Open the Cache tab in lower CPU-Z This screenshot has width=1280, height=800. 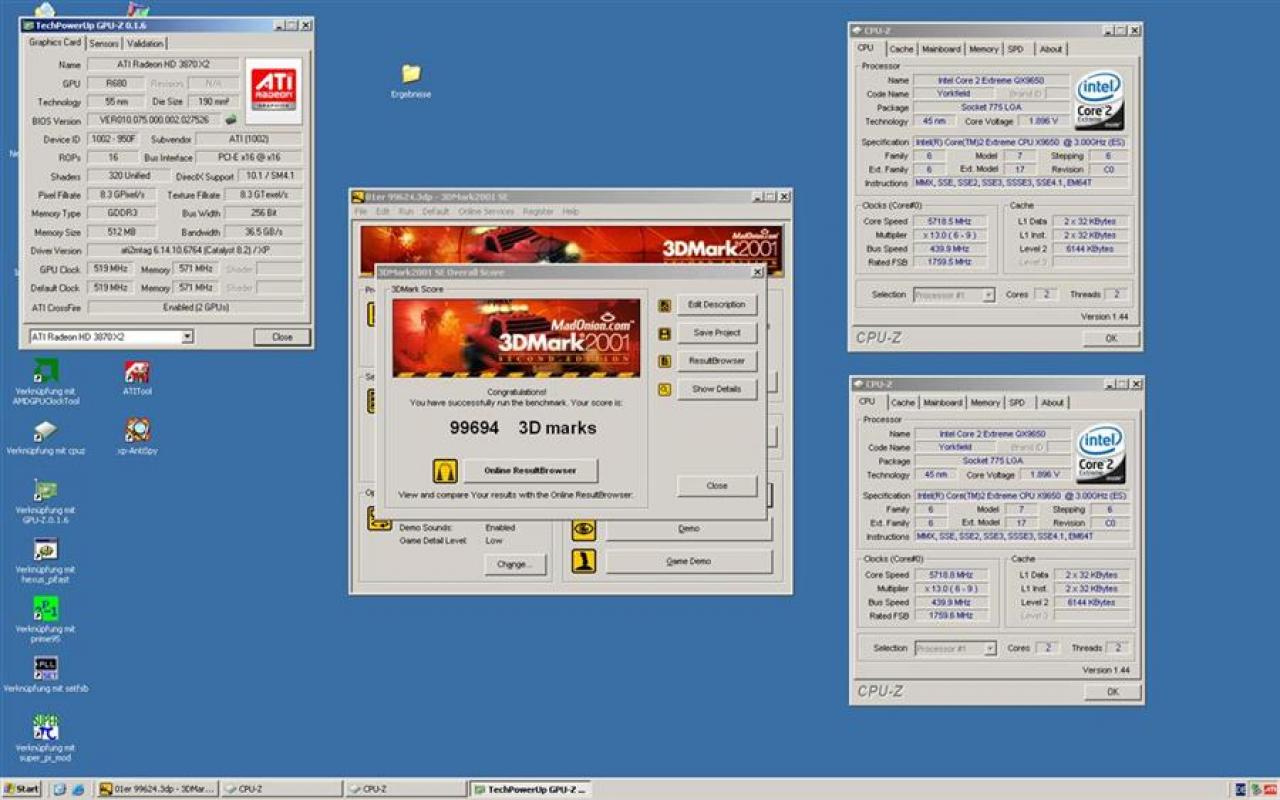[x=903, y=403]
